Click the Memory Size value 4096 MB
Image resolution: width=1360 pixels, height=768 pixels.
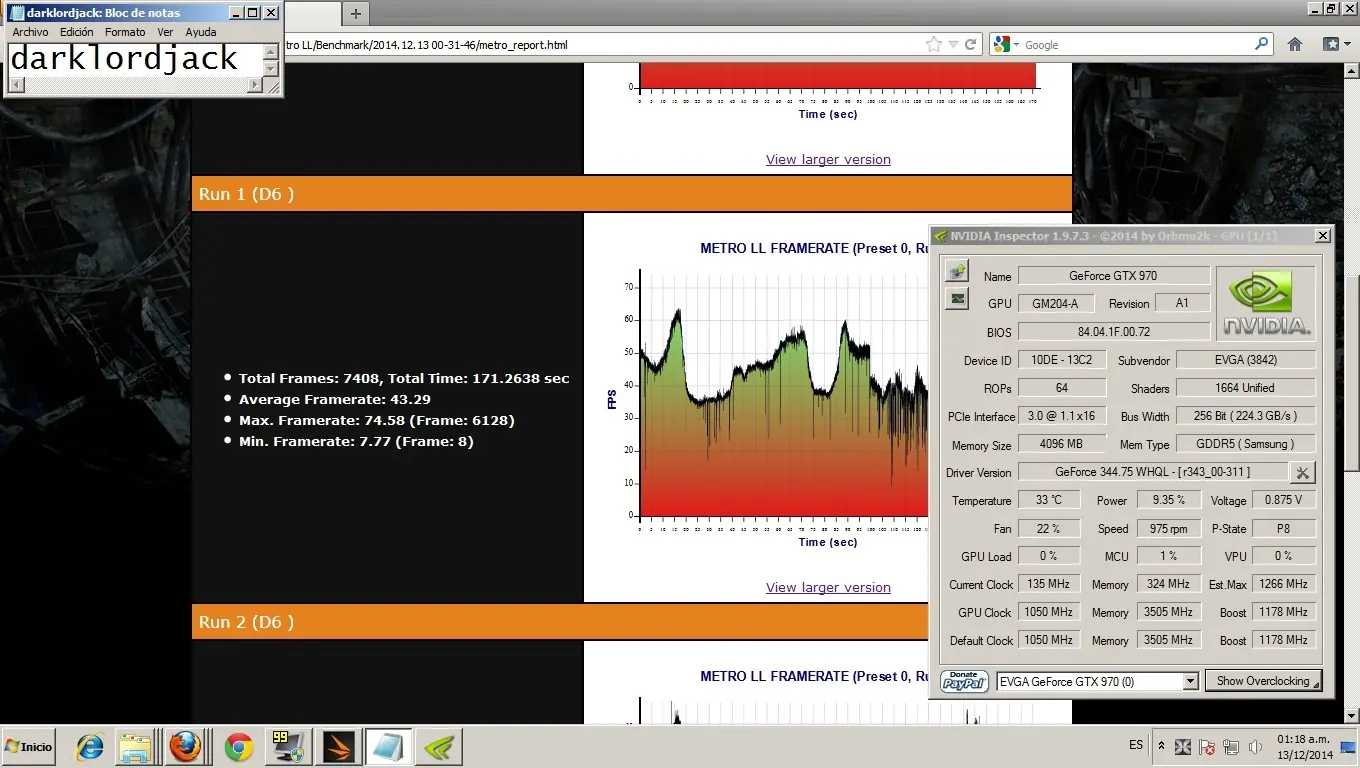point(1061,444)
